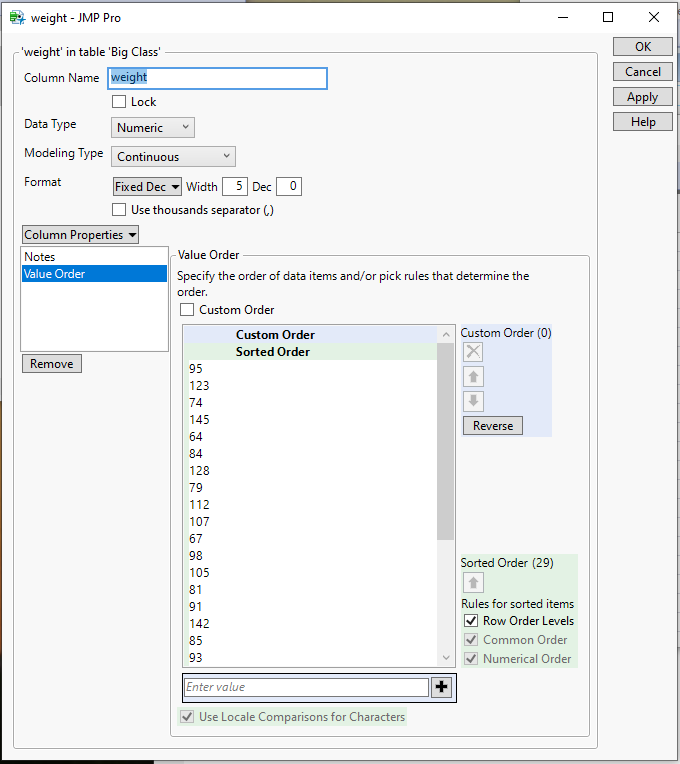Click the Apply button

pyautogui.click(x=642, y=97)
